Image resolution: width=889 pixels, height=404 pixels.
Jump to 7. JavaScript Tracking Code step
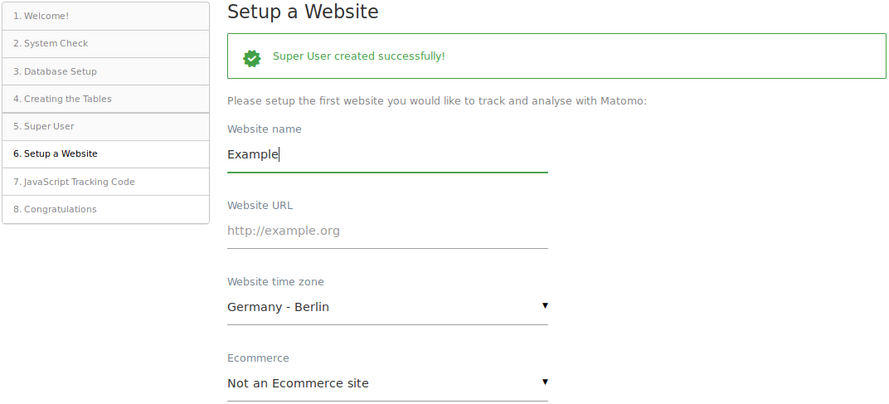(x=106, y=182)
